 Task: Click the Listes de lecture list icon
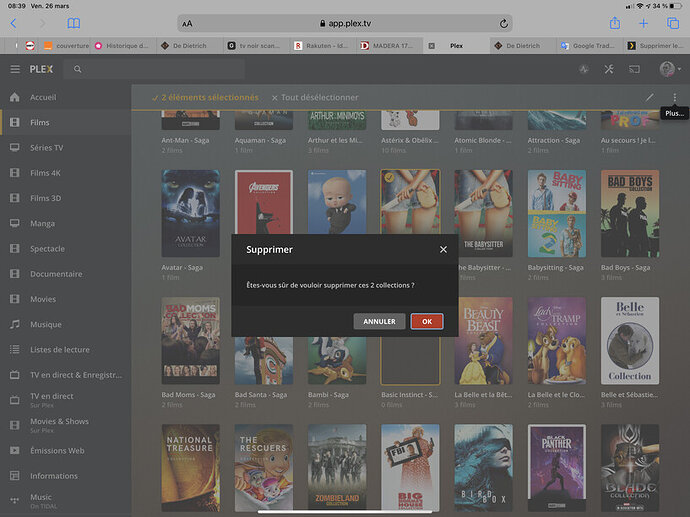15,349
